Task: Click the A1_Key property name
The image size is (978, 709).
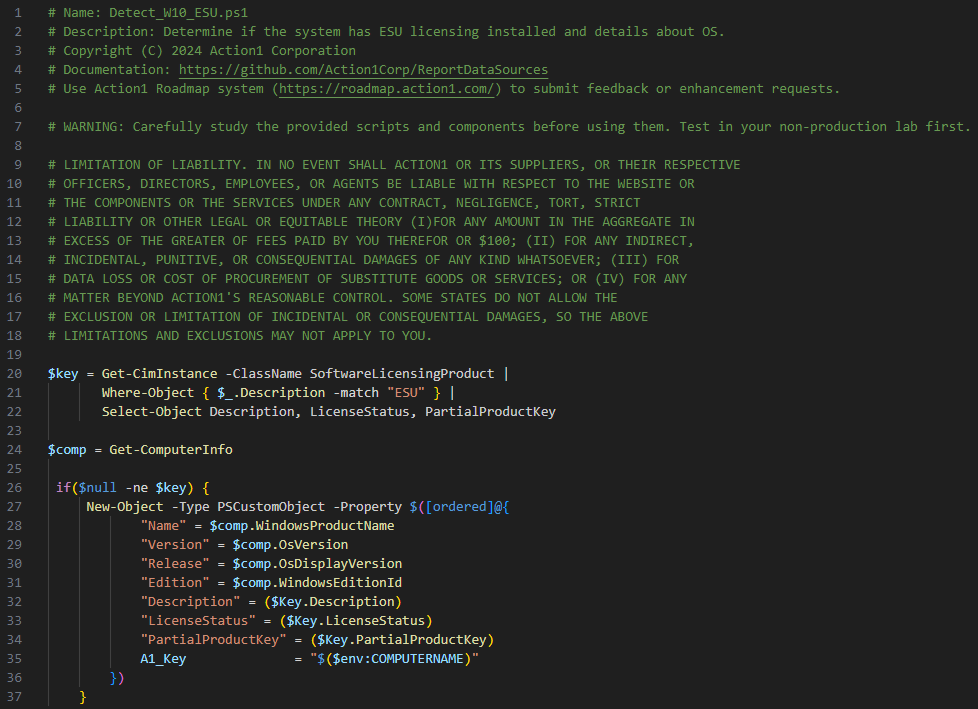Action: [x=163, y=659]
